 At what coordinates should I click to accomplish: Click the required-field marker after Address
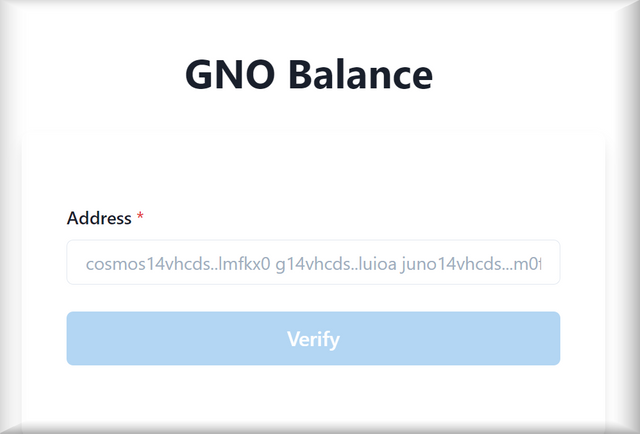pos(140,217)
